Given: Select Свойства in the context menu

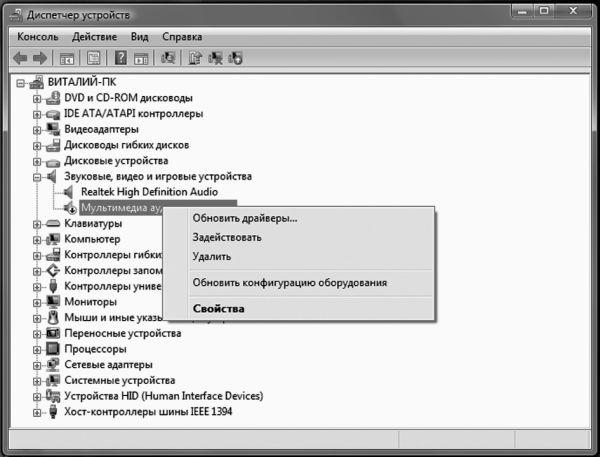Looking at the screenshot, I should [218, 309].
